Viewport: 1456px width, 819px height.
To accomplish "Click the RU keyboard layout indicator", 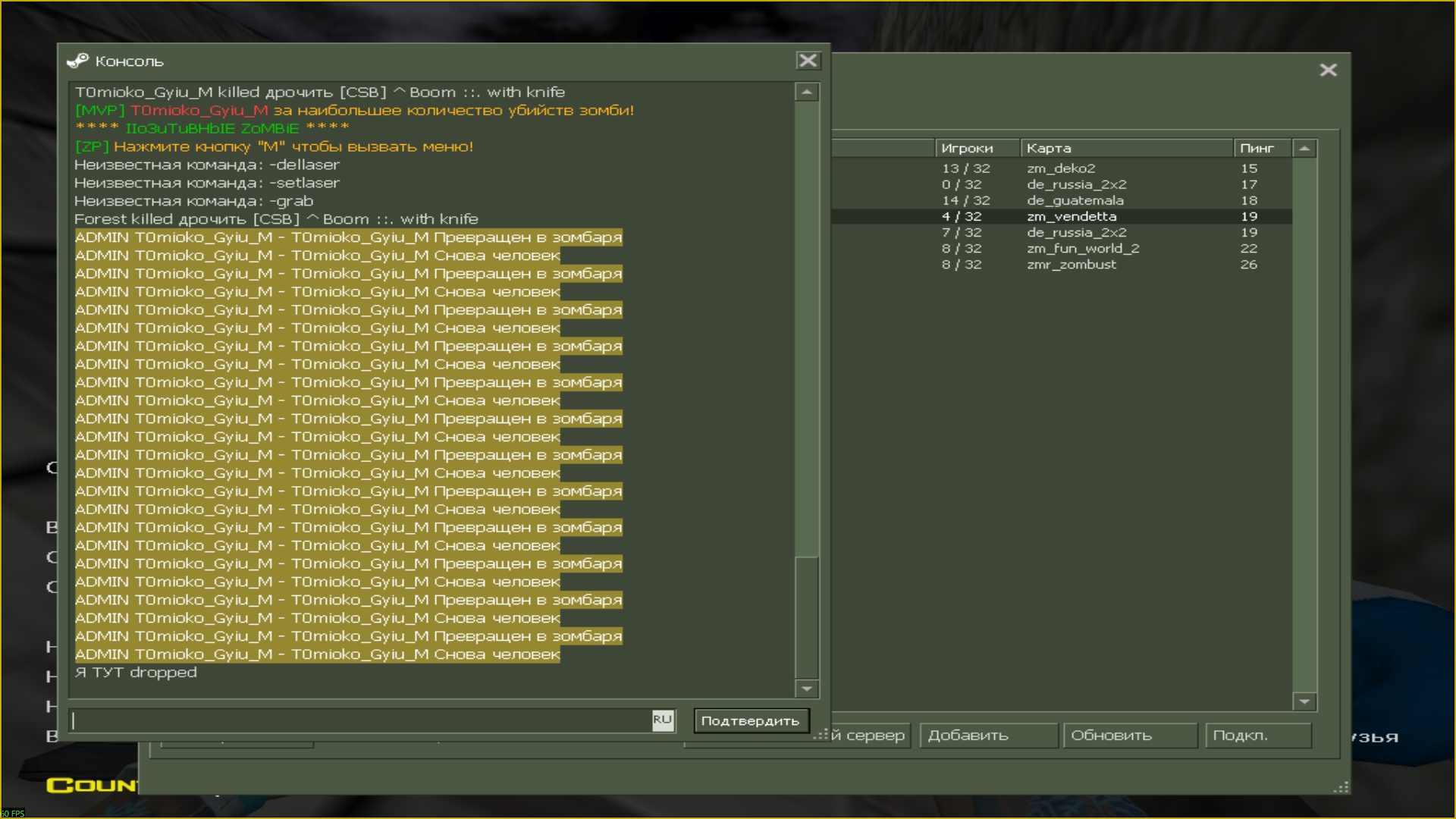I will point(662,720).
